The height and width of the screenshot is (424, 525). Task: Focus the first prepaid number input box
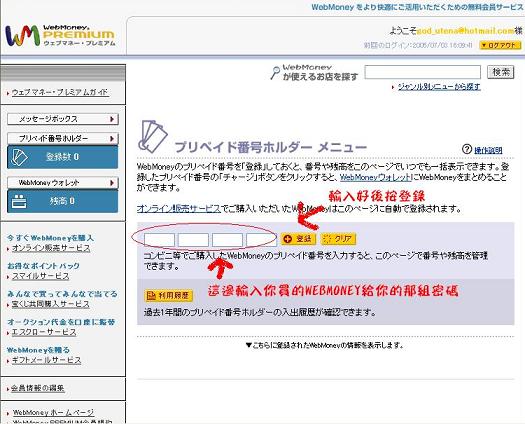click(159, 240)
